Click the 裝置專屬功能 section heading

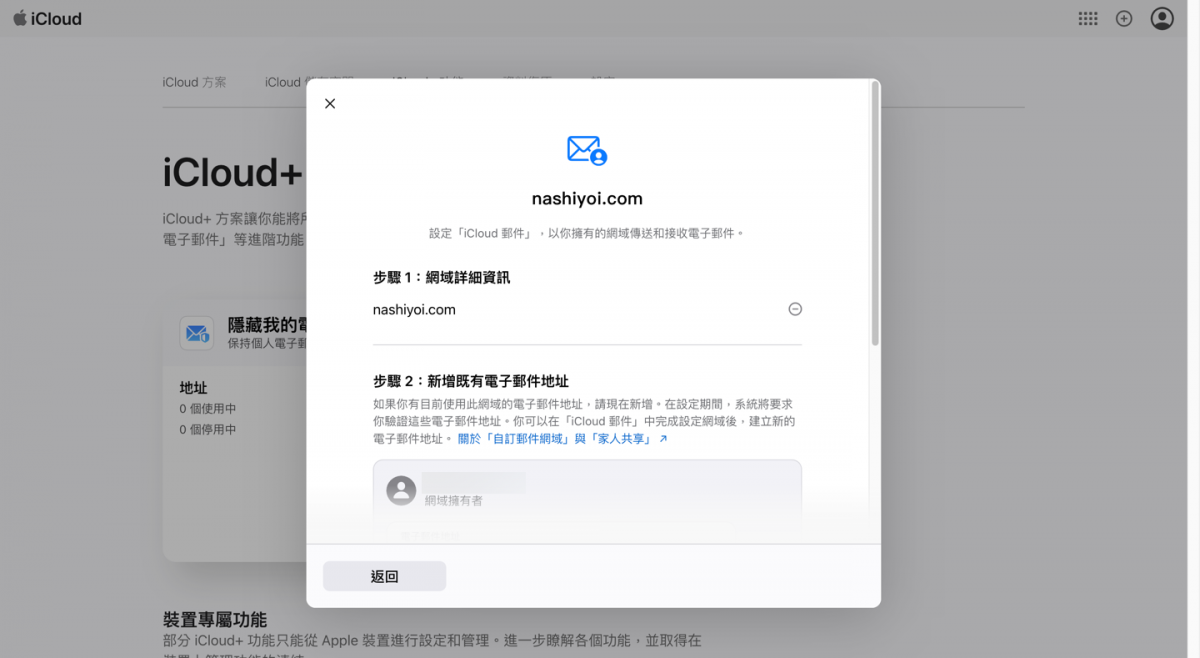tap(215, 620)
